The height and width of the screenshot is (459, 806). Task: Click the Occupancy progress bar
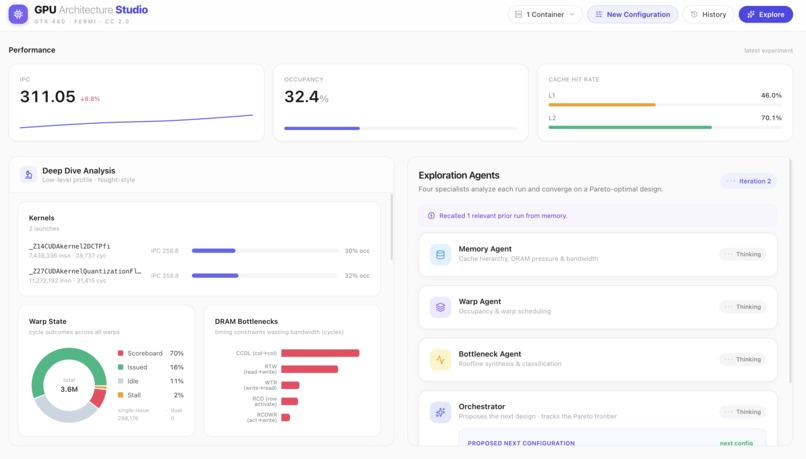(400, 128)
